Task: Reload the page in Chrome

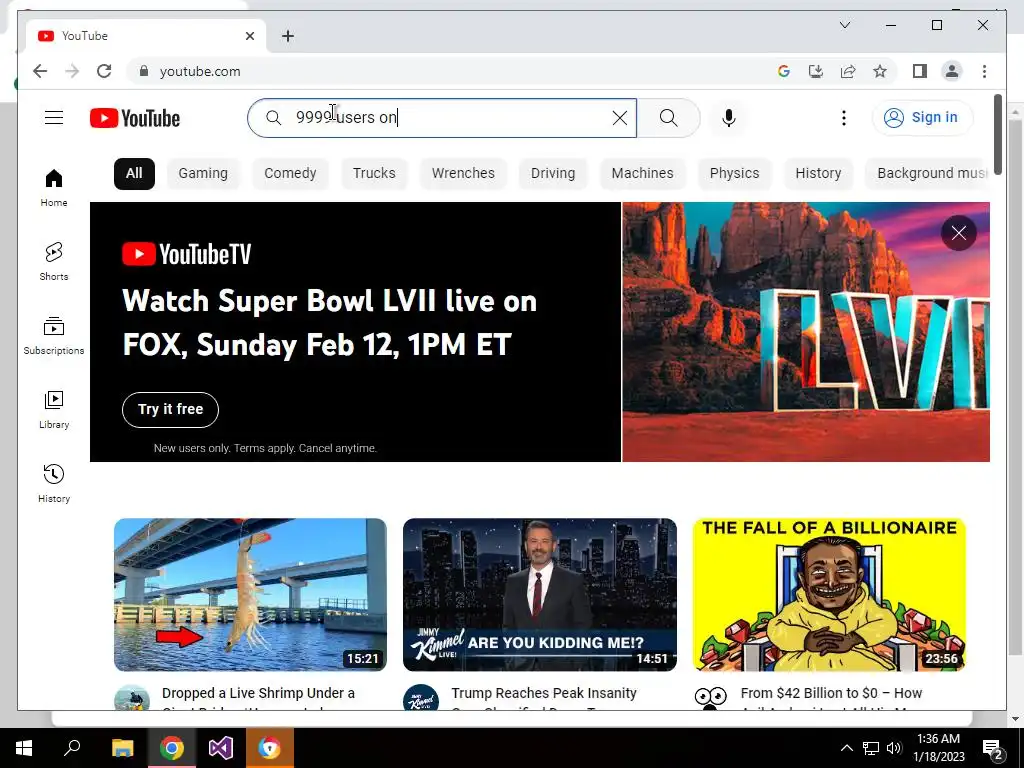Action: coord(104,71)
